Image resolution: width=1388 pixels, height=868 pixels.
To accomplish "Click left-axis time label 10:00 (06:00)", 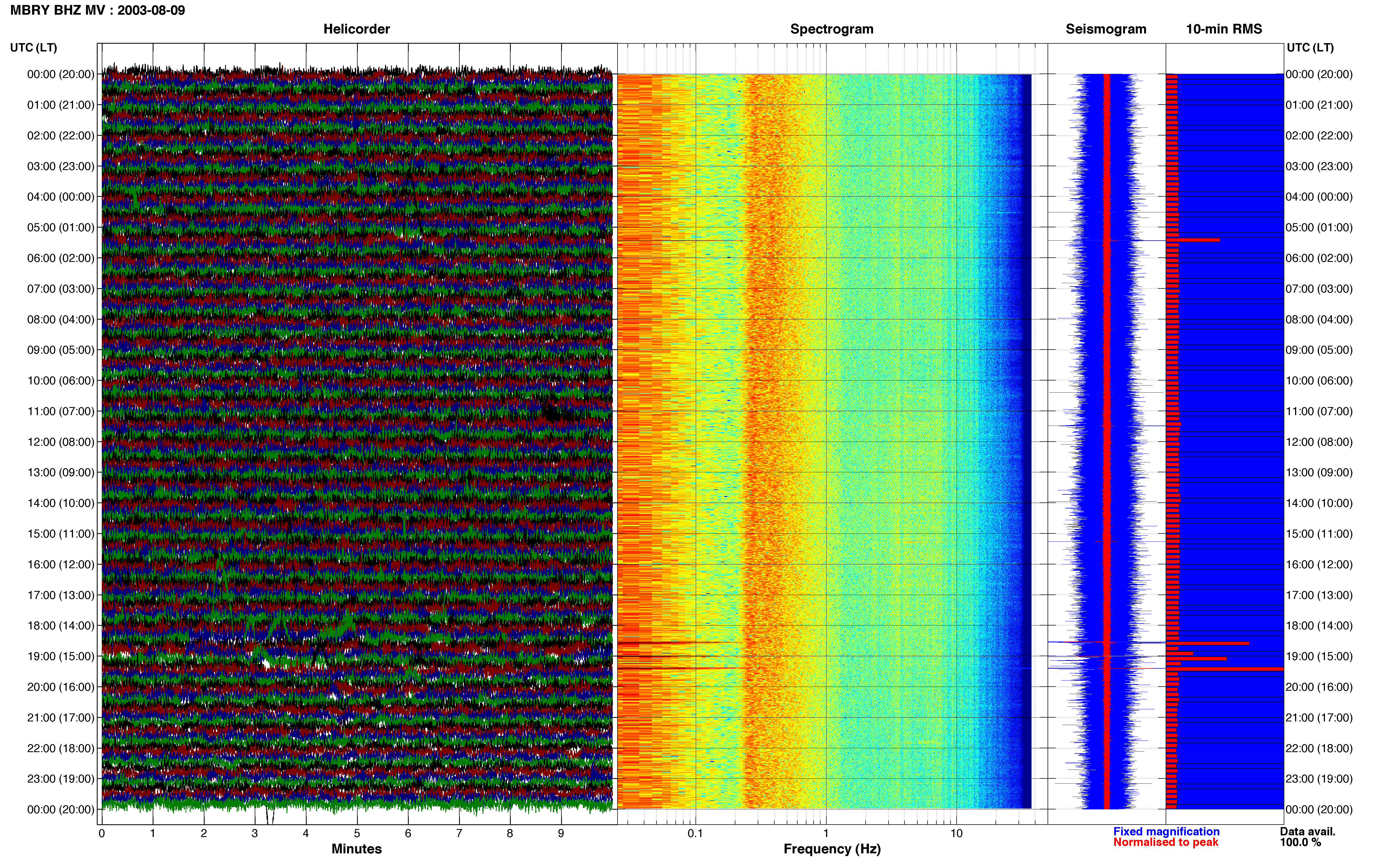I will pyautogui.click(x=61, y=380).
